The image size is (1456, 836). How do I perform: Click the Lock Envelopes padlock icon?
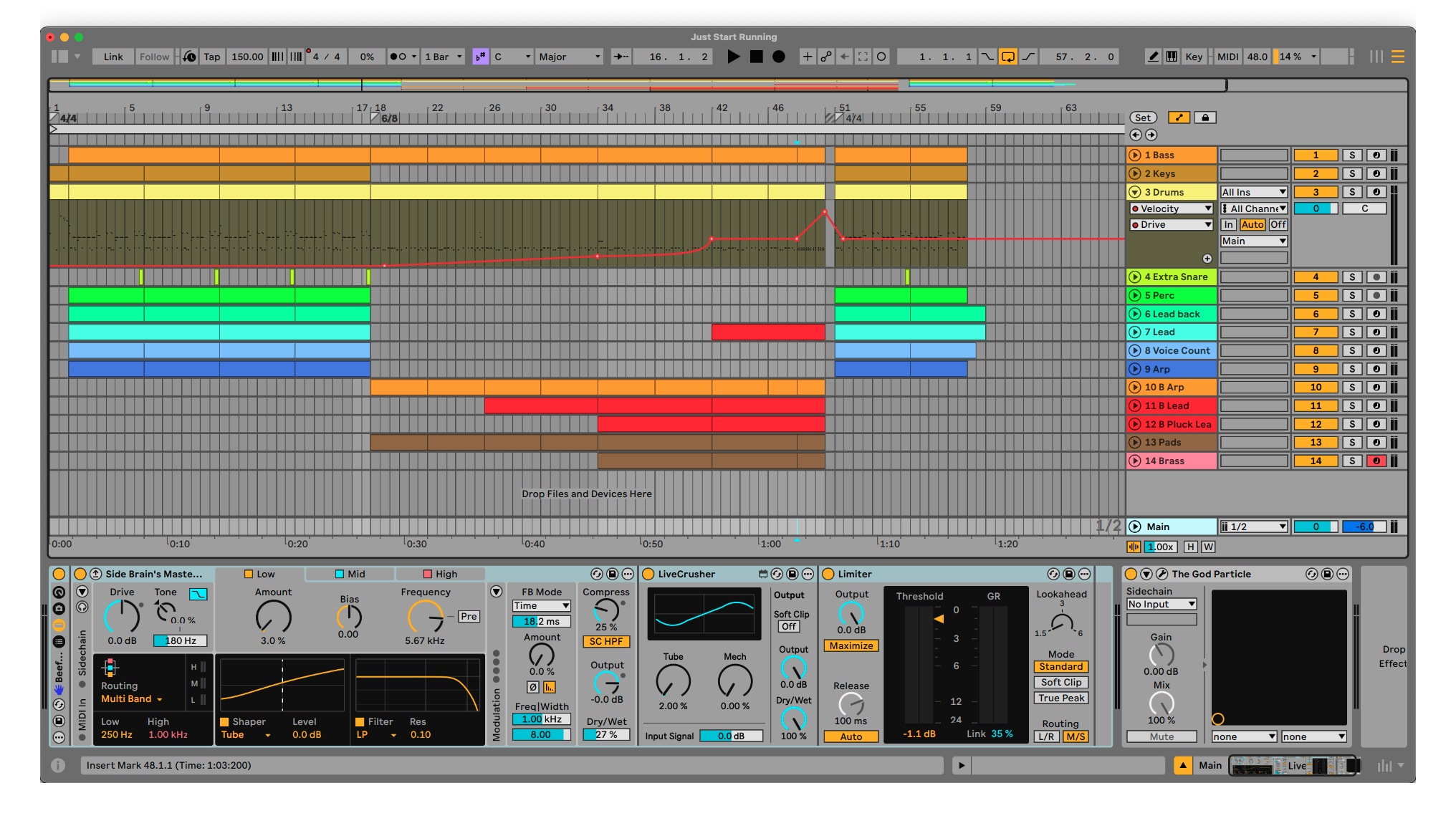click(1205, 117)
